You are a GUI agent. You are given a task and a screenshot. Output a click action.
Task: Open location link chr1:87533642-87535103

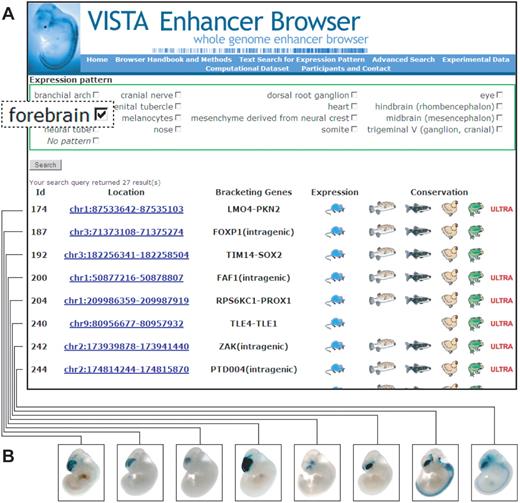(x=126, y=209)
